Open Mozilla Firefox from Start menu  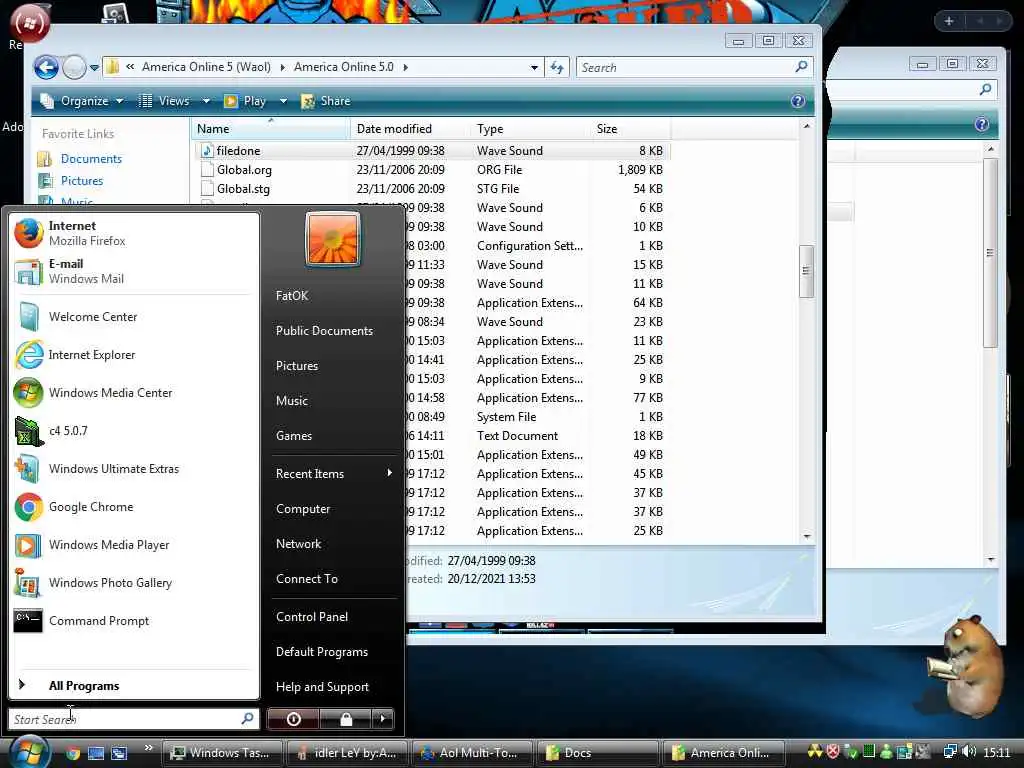[134, 233]
